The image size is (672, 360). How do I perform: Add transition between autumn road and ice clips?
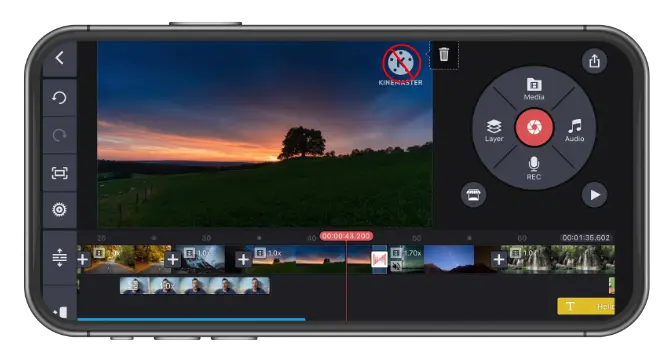click(x=173, y=259)
